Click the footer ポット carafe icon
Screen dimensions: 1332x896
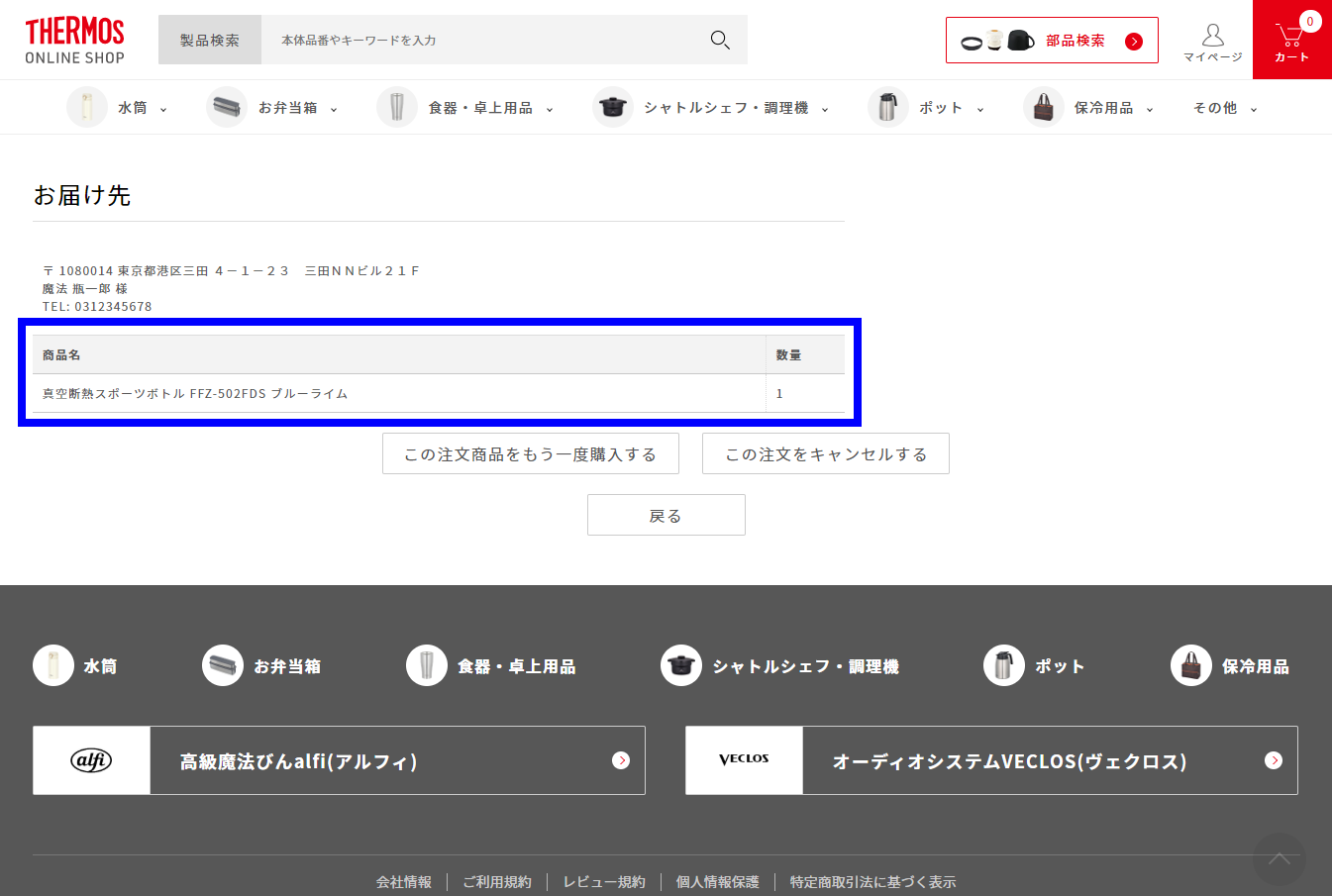pyautogui.click(x=1004, y=665)
